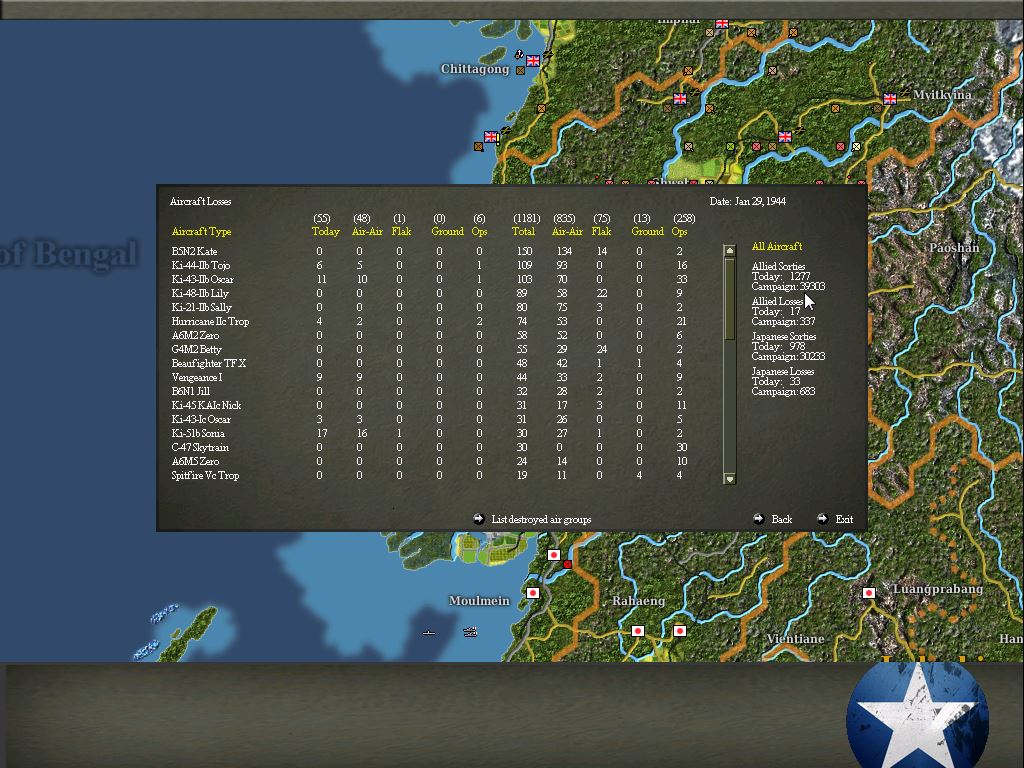
Task: Click the Japanese Sorties heading
Action: coord(784,336)
